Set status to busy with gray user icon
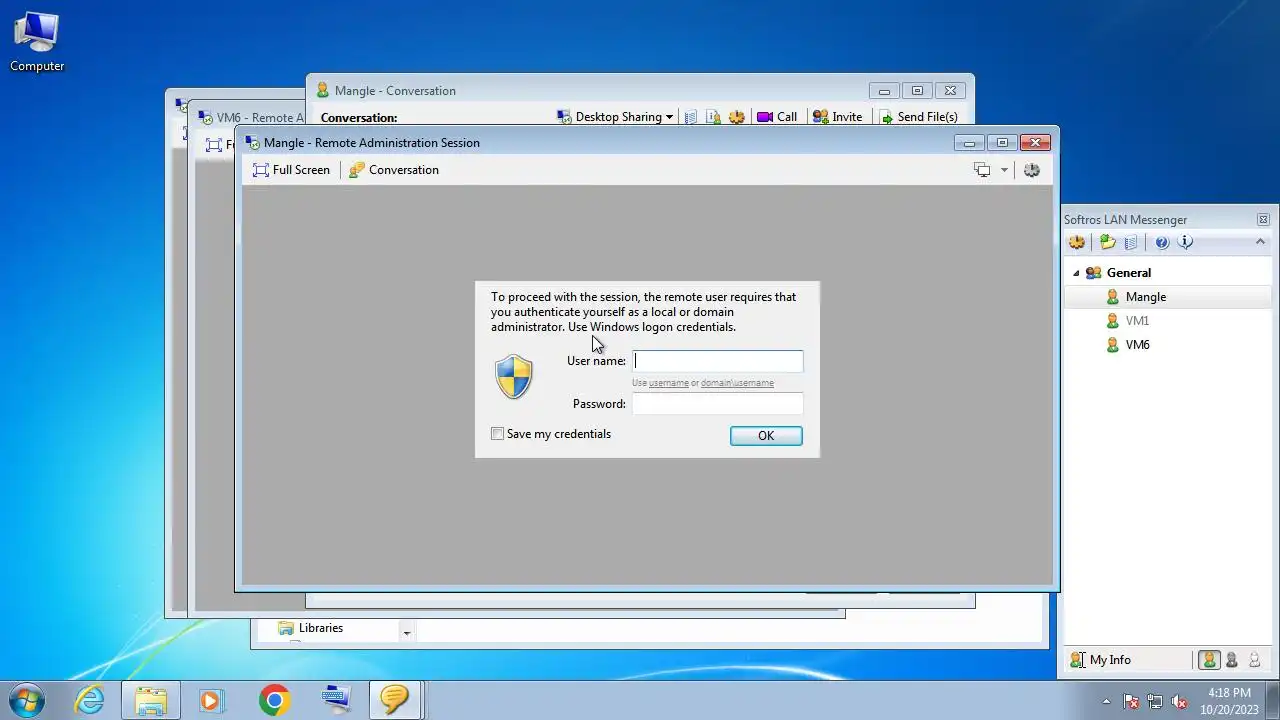This screenshot has height=720, width=1280. coord(1232,660)
